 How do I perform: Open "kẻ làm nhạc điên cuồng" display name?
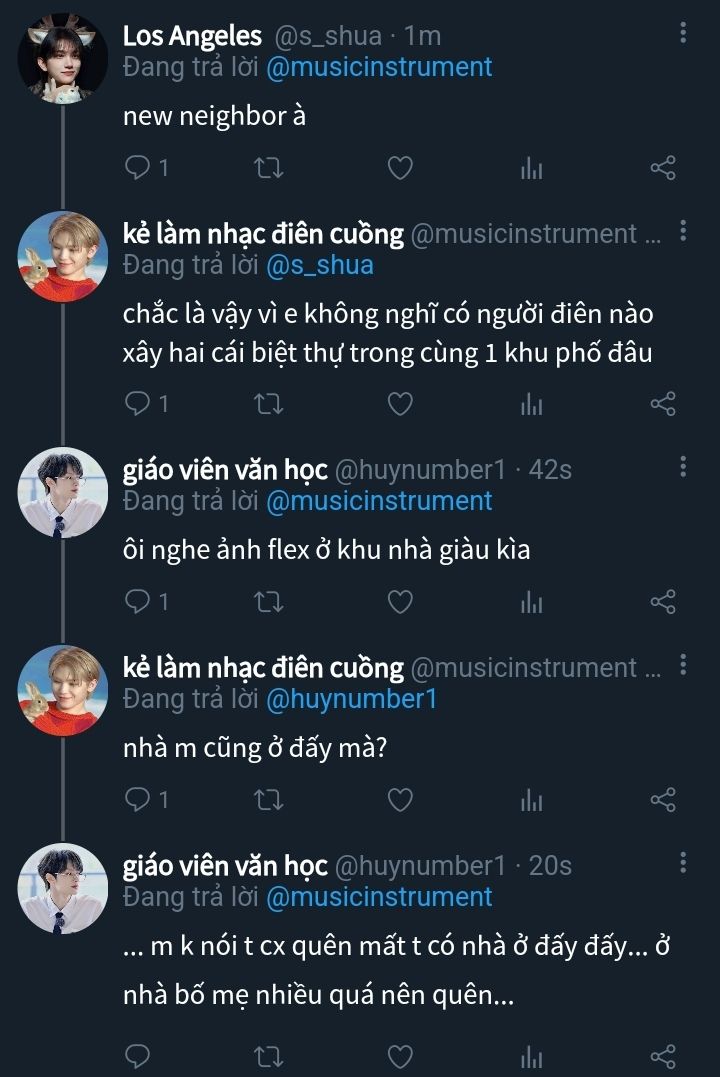pos(263,234)
